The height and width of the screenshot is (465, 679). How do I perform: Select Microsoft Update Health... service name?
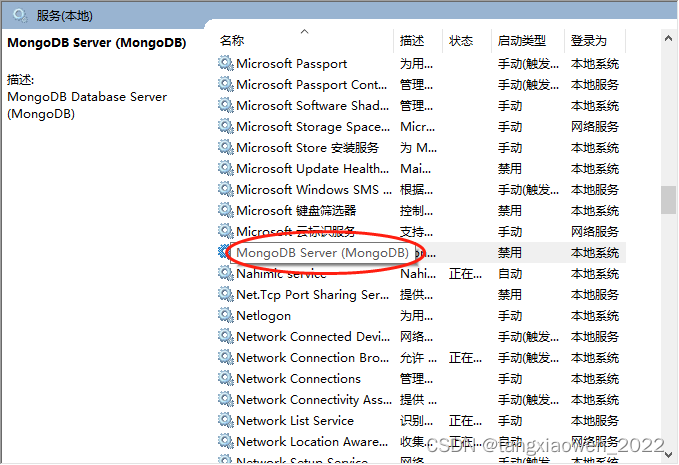313,168
